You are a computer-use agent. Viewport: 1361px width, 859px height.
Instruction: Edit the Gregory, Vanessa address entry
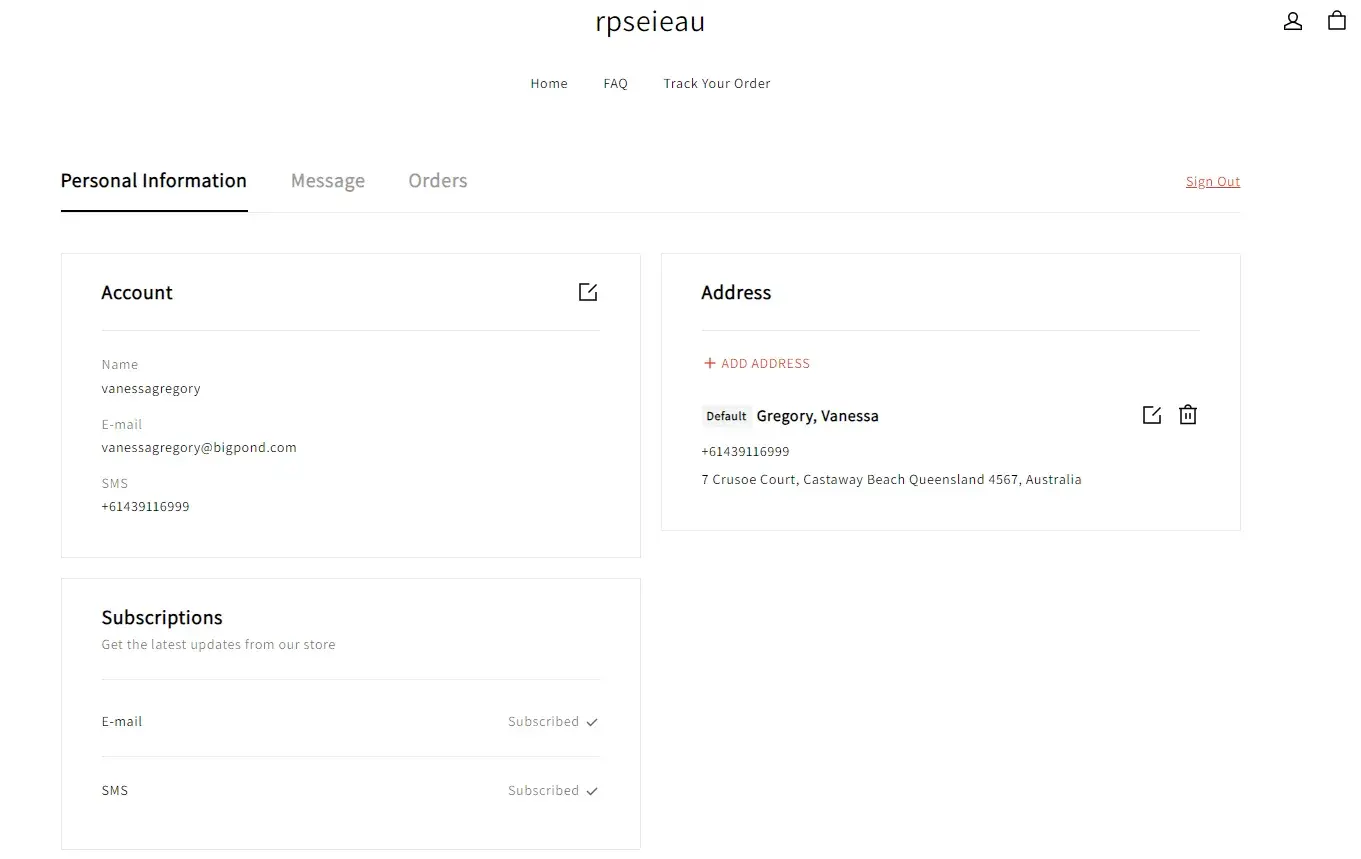click(x=1151, y=415)
